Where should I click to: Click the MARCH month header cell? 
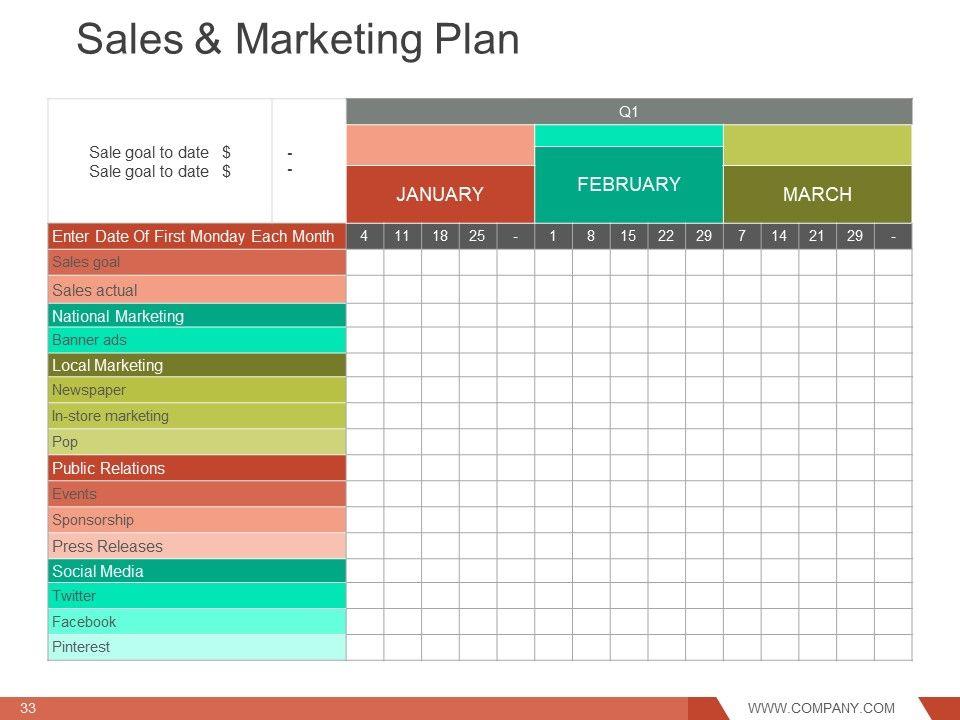point(817,194)
